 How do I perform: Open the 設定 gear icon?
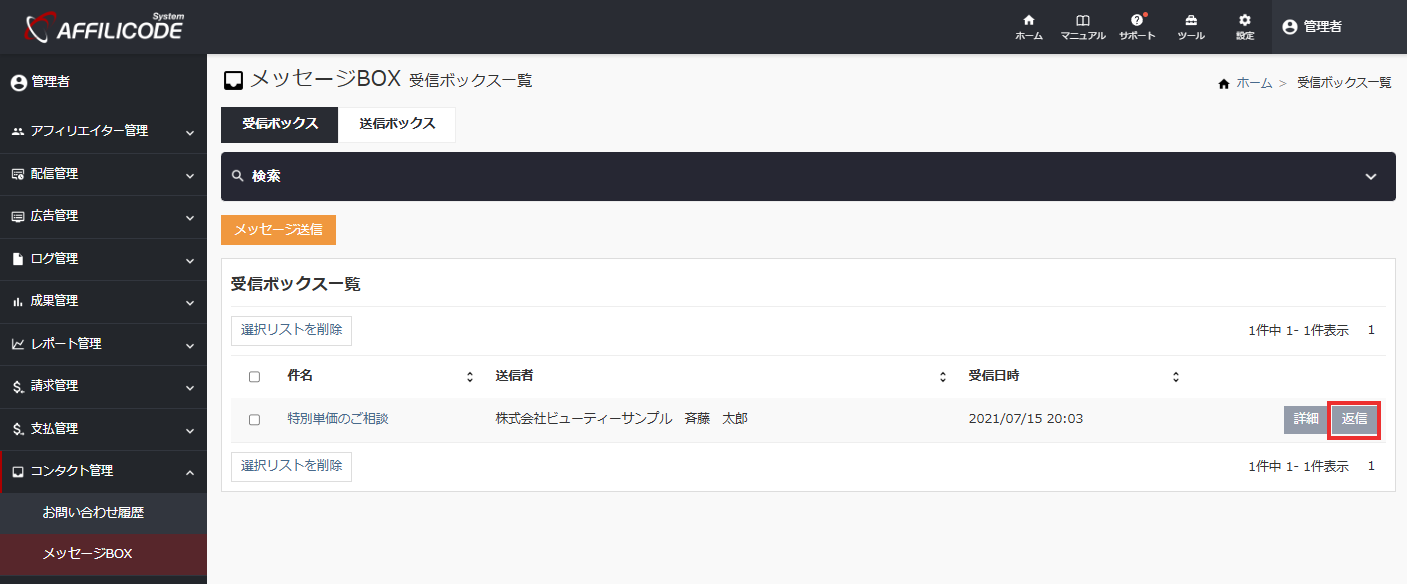[1244, 27]
